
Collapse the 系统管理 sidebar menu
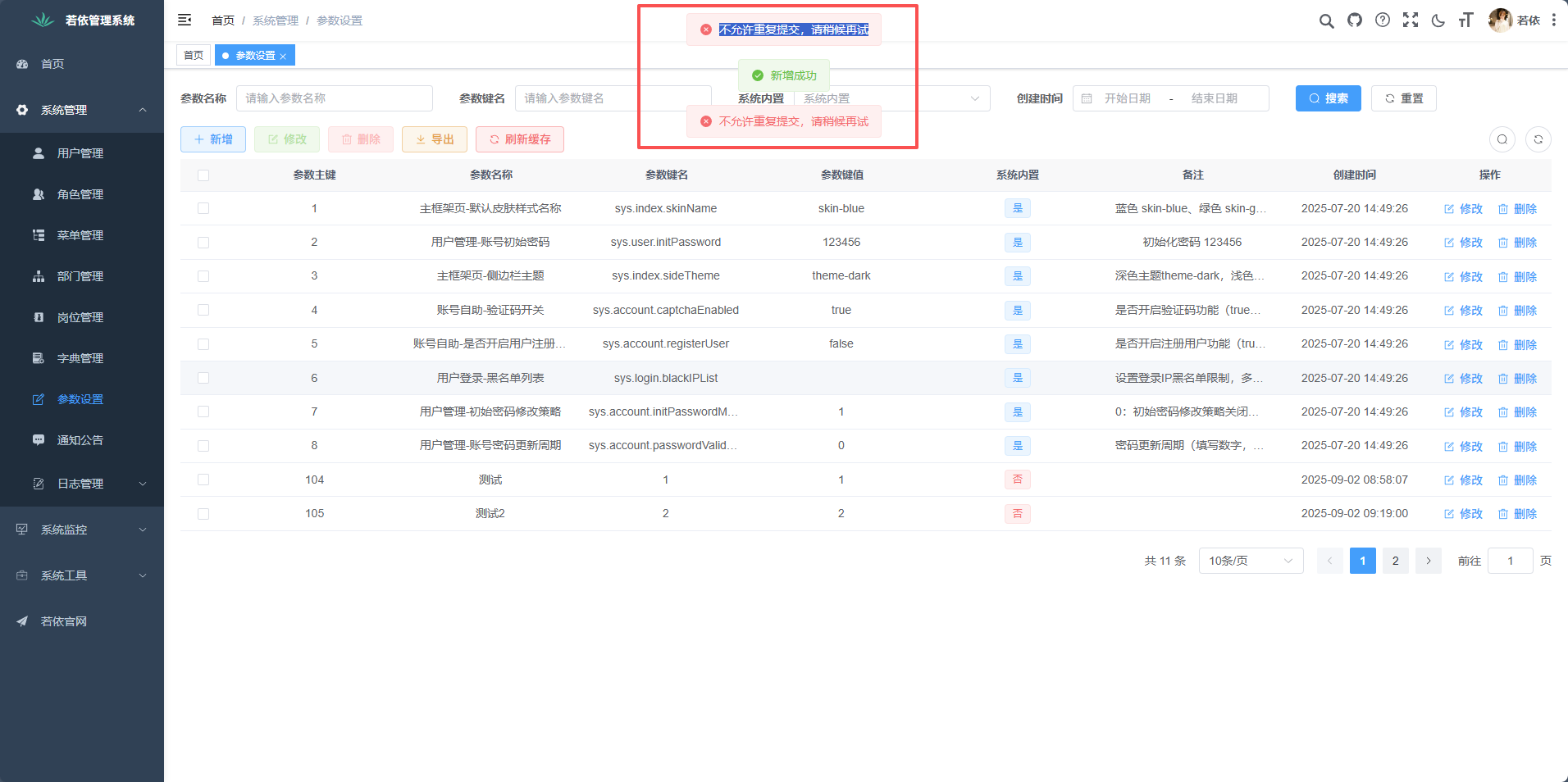point(82,110)
